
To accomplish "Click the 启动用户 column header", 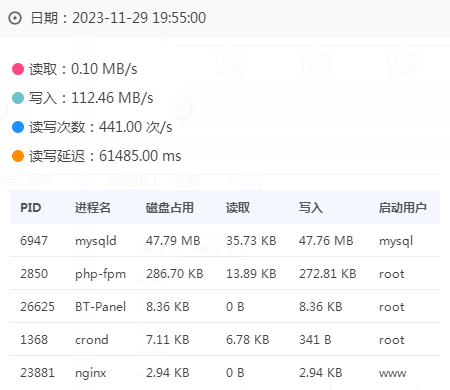I will (403, 208).
